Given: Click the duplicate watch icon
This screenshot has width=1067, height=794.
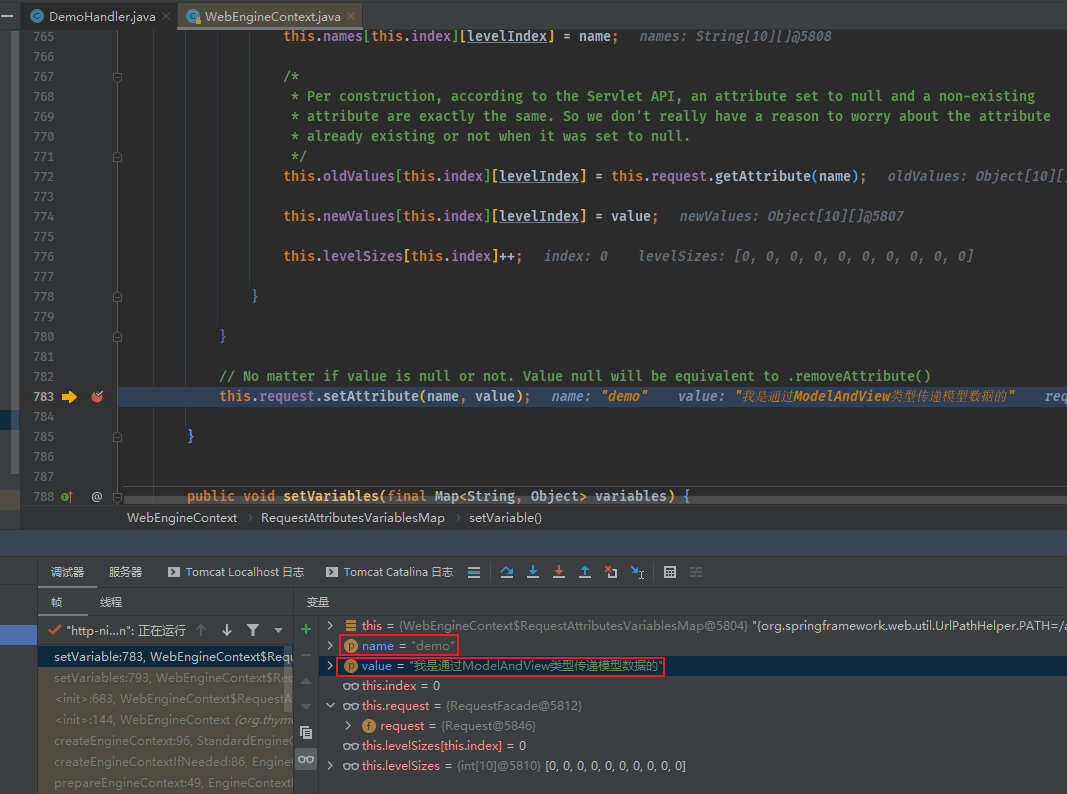Looking at the screenshot, I should click(x=306, y=733).
